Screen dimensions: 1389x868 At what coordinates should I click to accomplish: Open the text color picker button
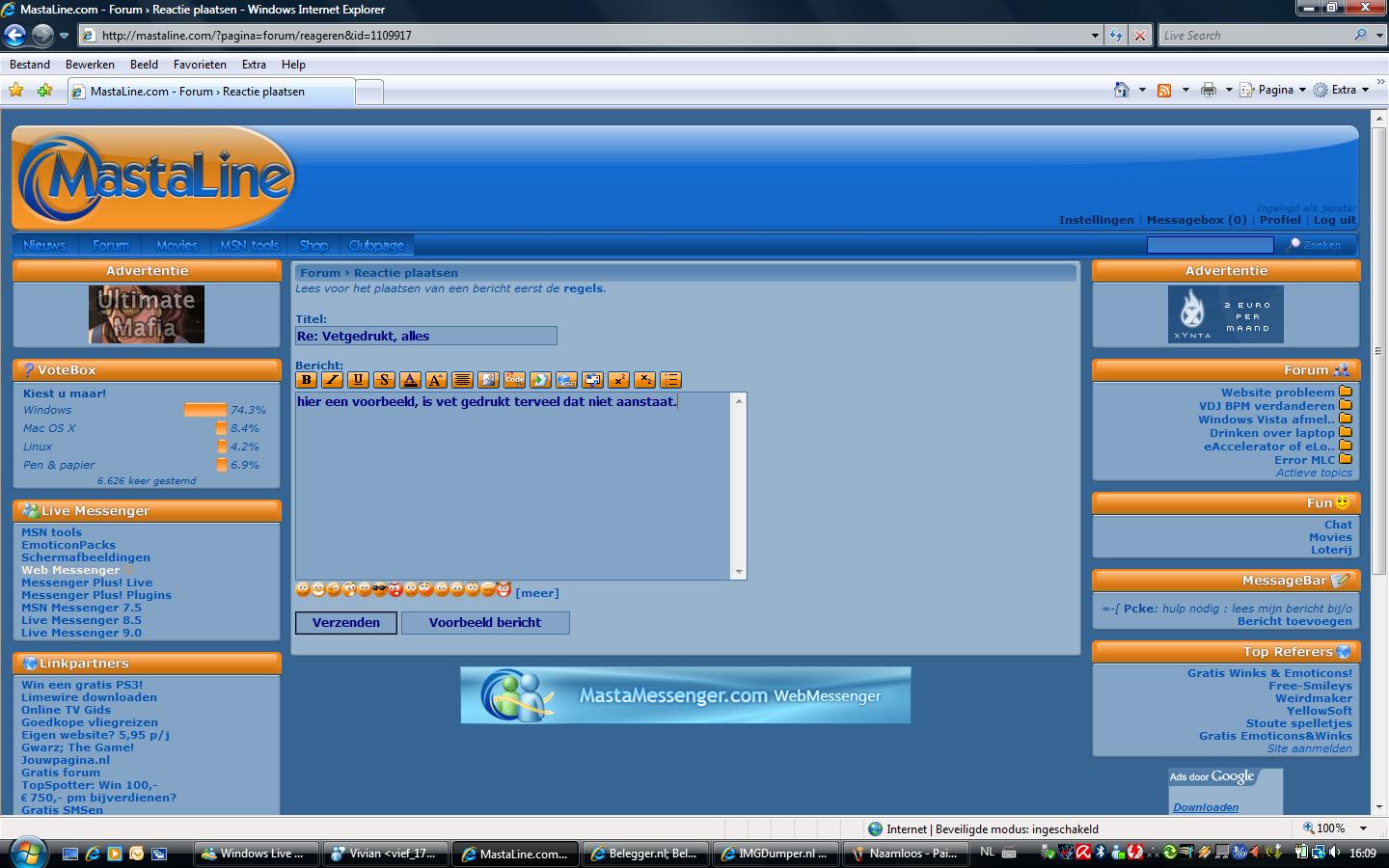point(410,380)
